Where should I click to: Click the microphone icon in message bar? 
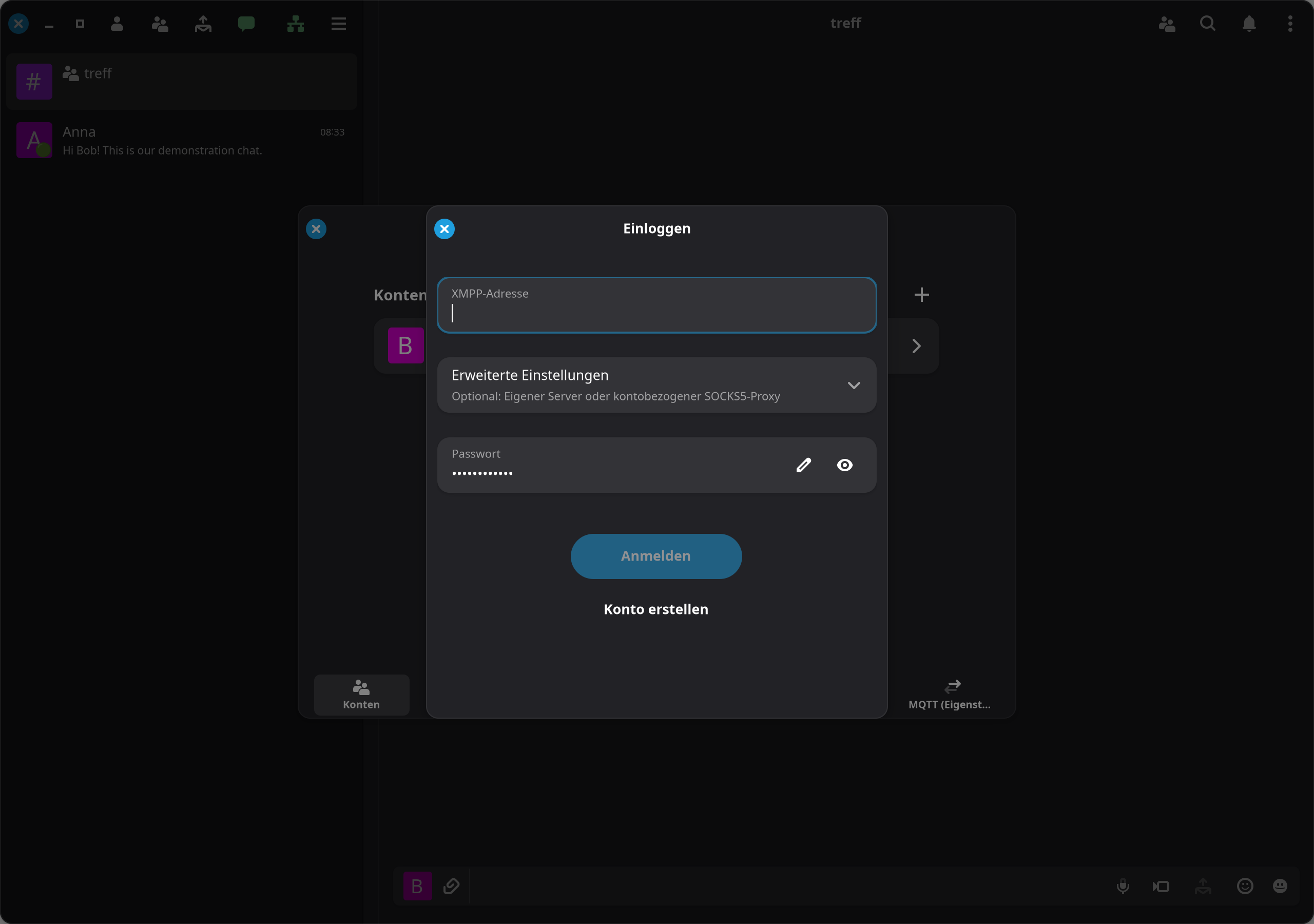pos(1123,886)
